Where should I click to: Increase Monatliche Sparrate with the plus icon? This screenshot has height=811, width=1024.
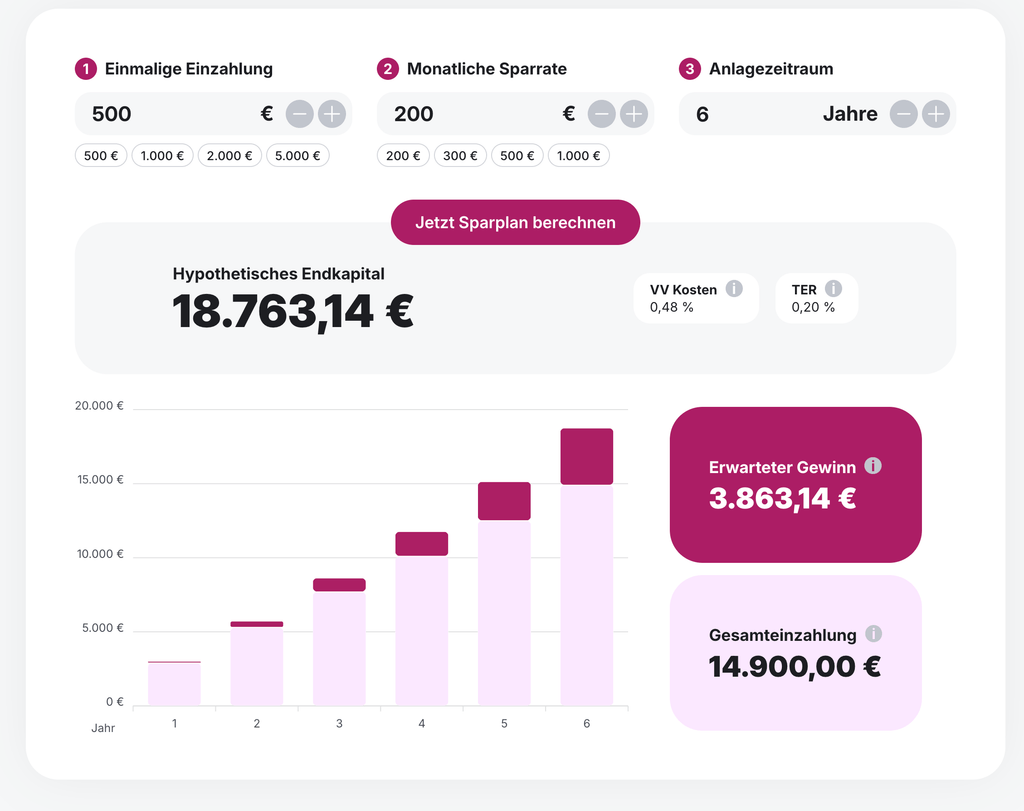tap(633, 114)
